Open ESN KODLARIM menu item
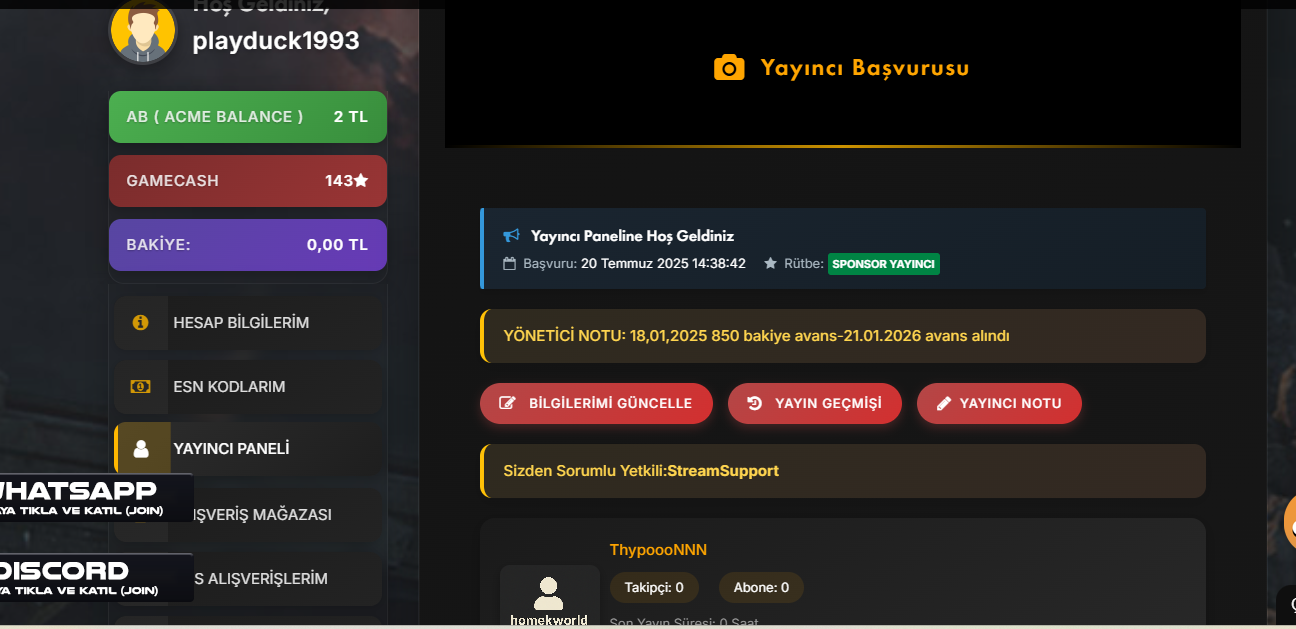 (247, 386)
